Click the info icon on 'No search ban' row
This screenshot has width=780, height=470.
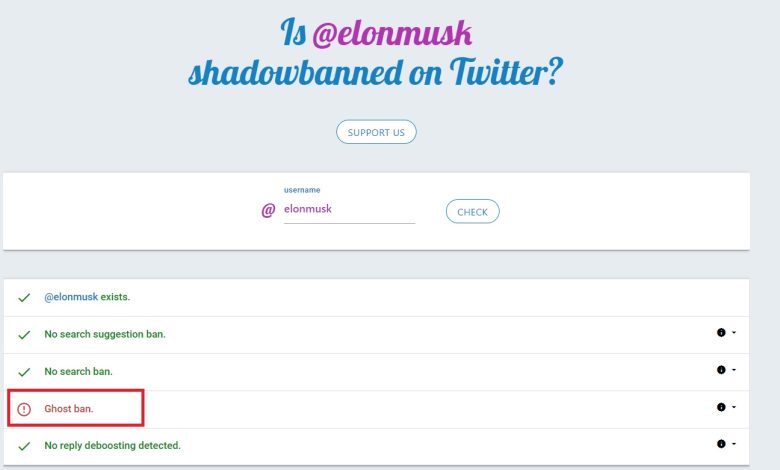(721, 370)
